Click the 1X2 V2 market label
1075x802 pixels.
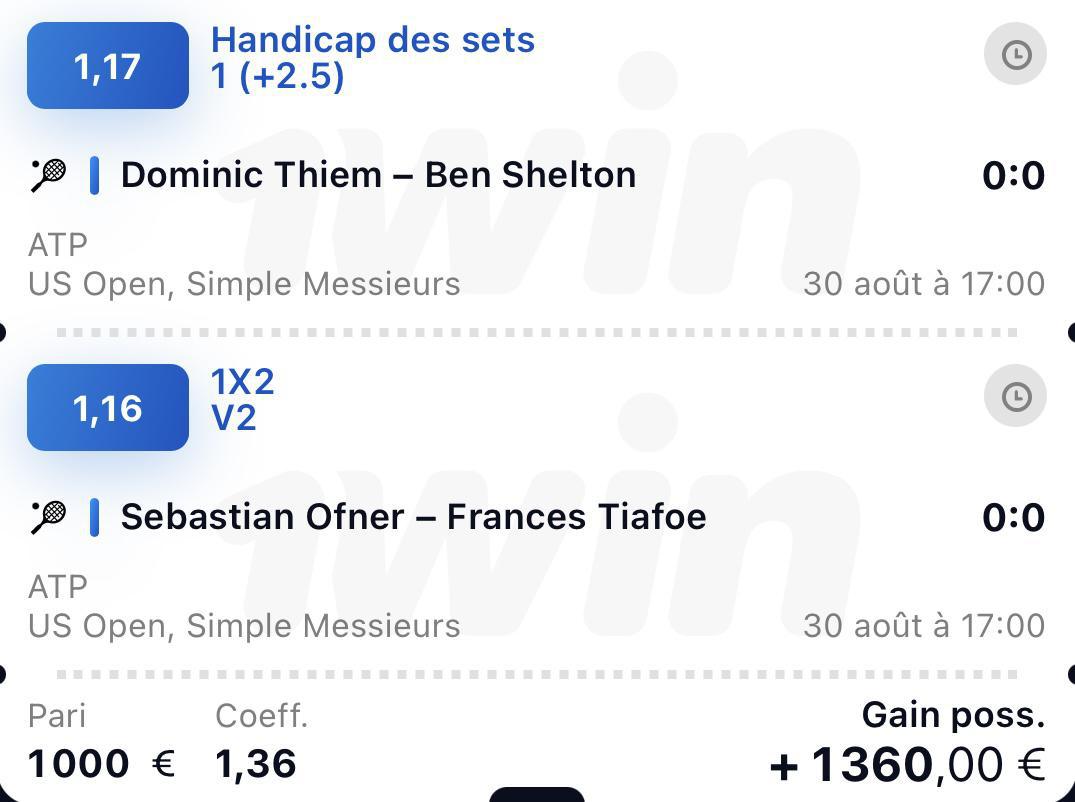click(x=243, y=400)
